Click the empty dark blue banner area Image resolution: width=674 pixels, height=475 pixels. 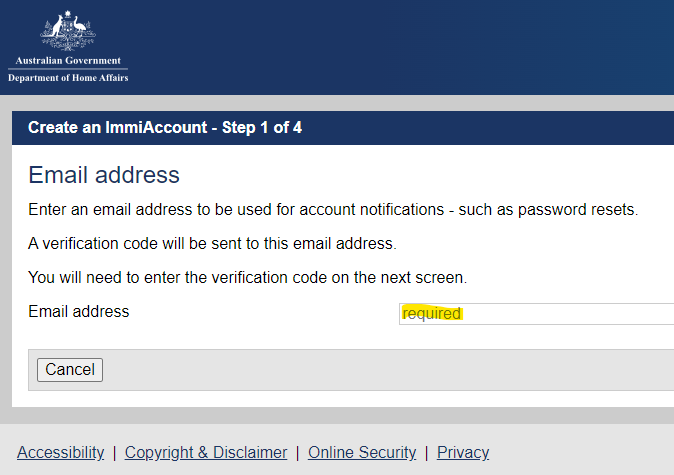tap(400, 47)
